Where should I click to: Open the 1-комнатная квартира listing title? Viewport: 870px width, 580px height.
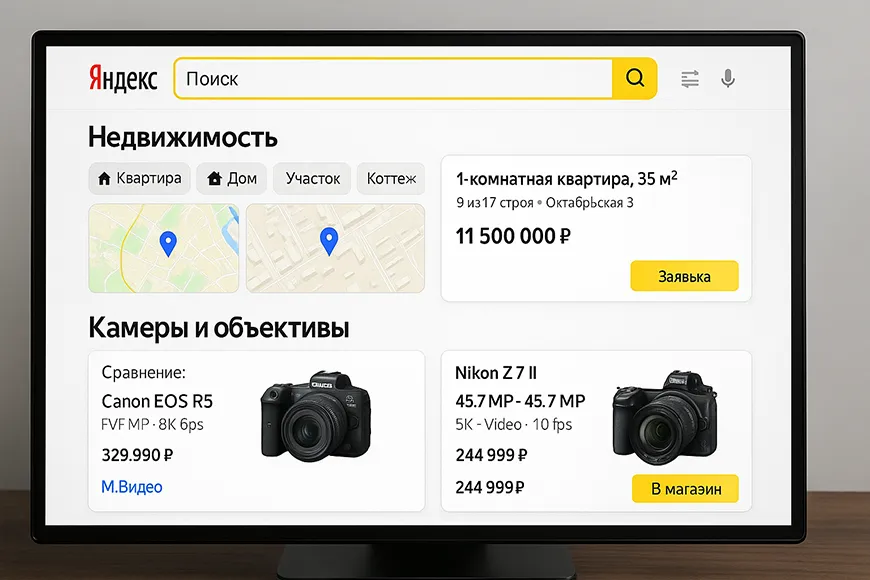pos(566,179)
